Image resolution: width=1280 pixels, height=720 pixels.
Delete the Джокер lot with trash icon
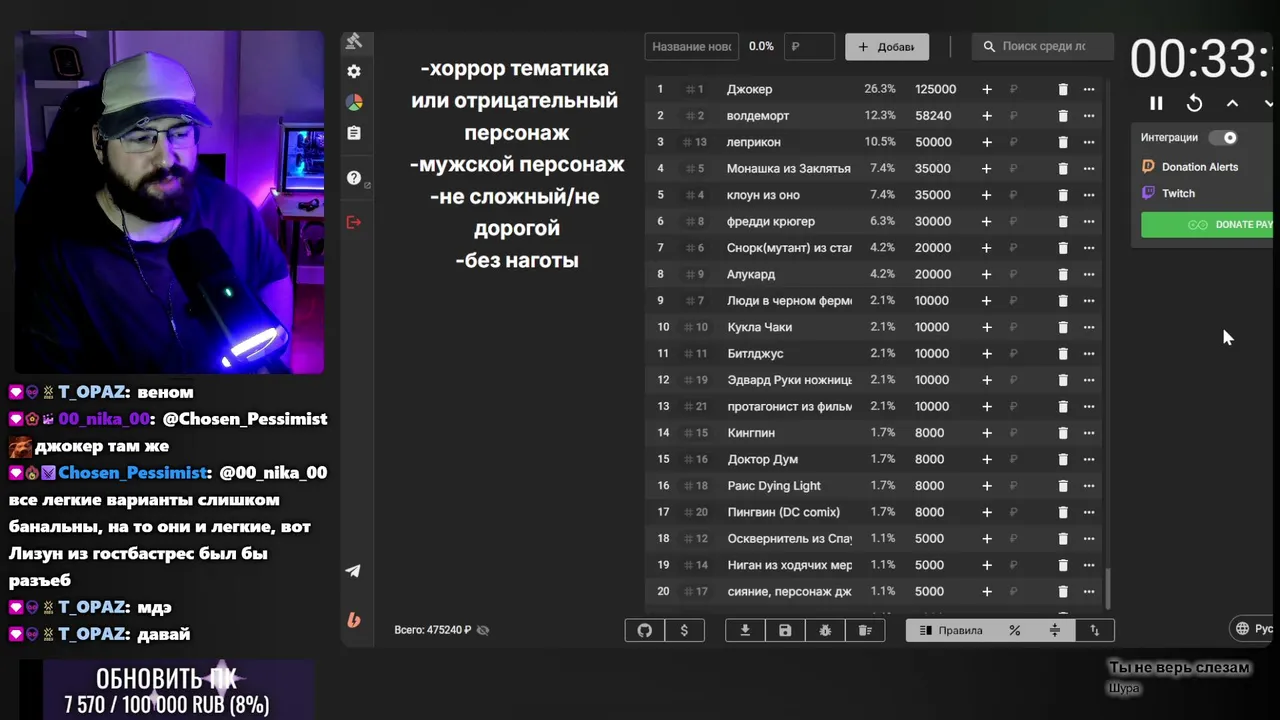(x=1063, y=89)
